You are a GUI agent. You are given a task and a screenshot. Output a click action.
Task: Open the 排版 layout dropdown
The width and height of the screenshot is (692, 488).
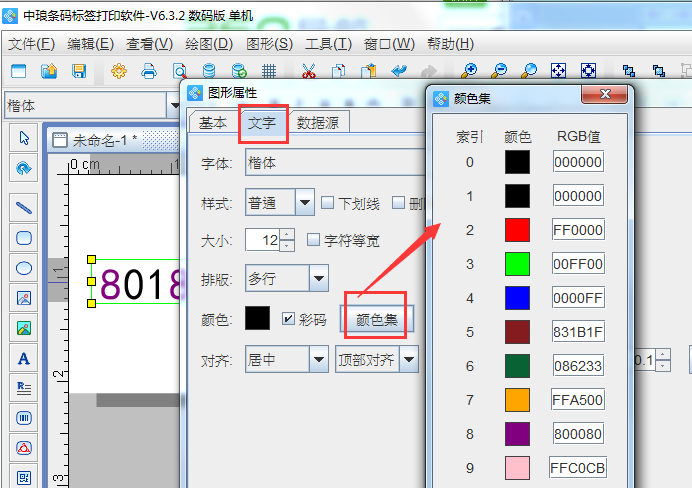(318, 277)
